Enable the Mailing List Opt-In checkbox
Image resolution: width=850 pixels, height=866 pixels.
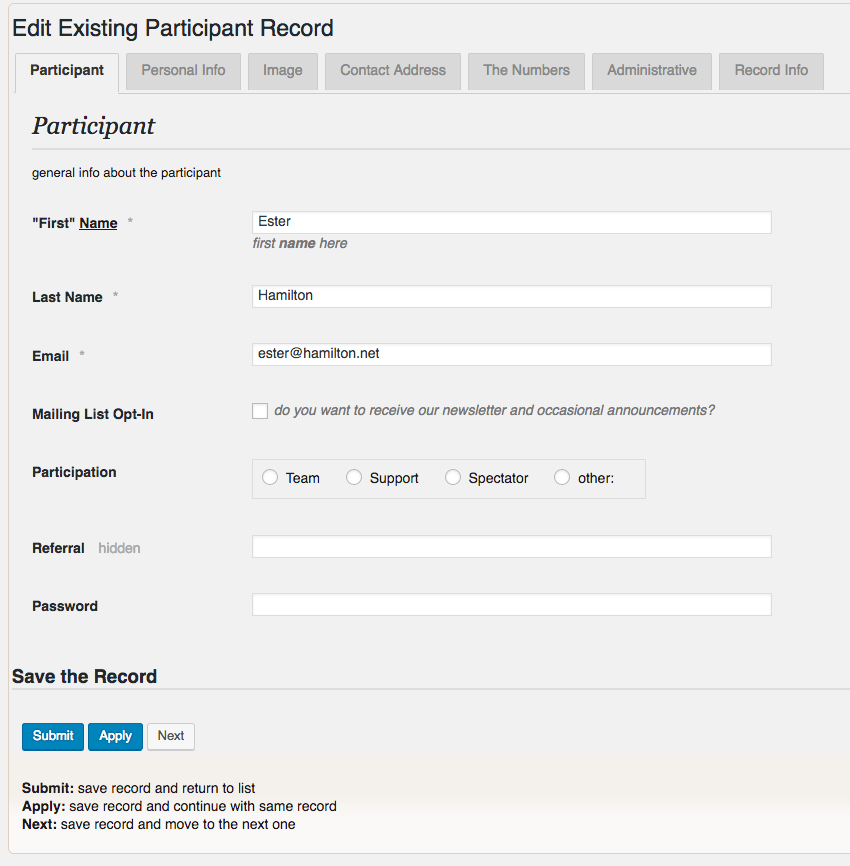tap(260, 410)
